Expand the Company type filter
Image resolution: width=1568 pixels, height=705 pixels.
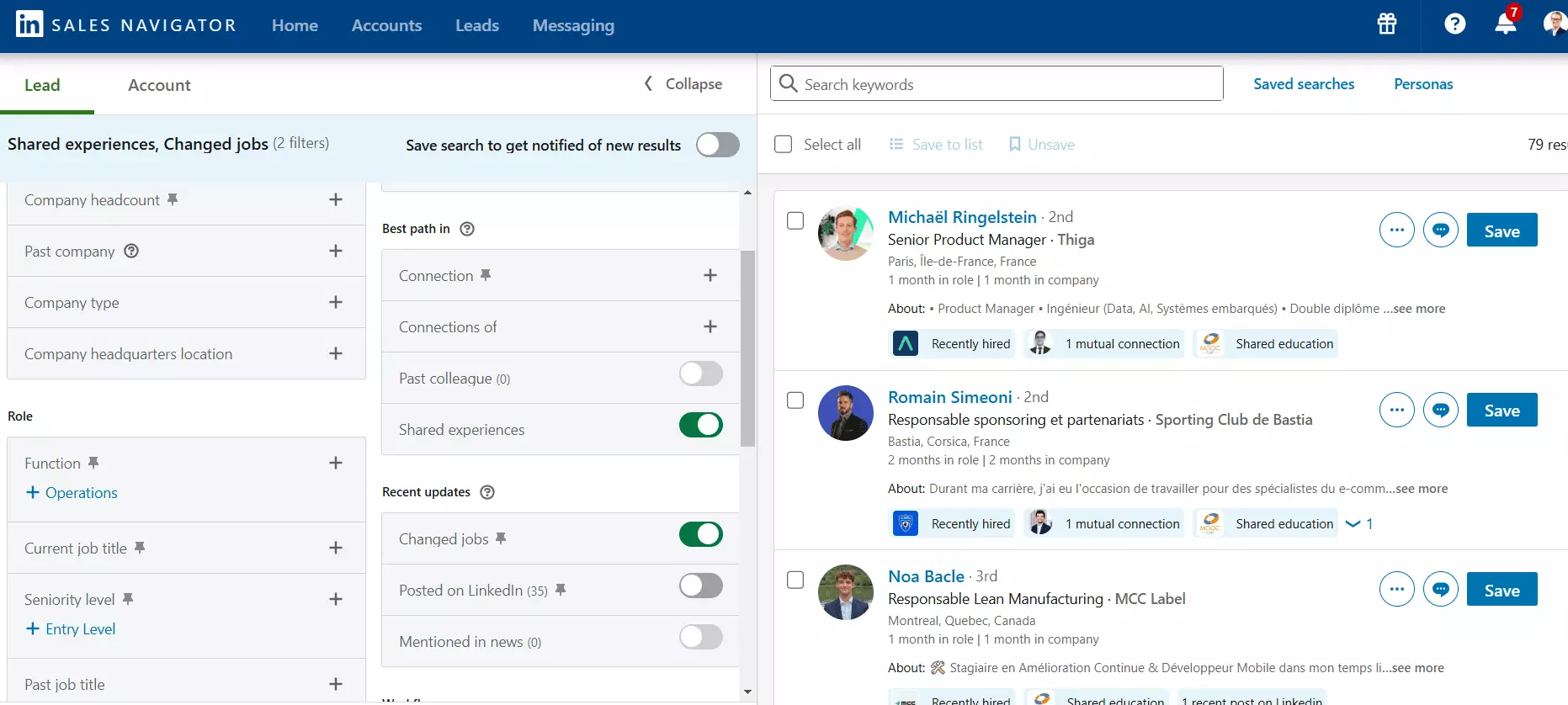pyautogui.click(x=336, y=302)
